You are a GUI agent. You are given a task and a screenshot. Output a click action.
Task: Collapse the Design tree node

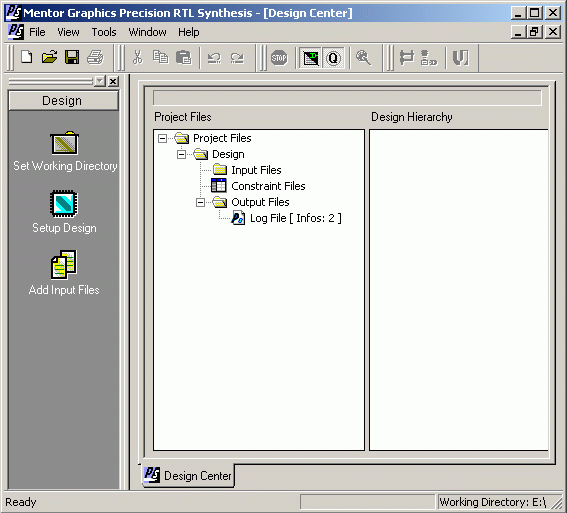[182, 155]
